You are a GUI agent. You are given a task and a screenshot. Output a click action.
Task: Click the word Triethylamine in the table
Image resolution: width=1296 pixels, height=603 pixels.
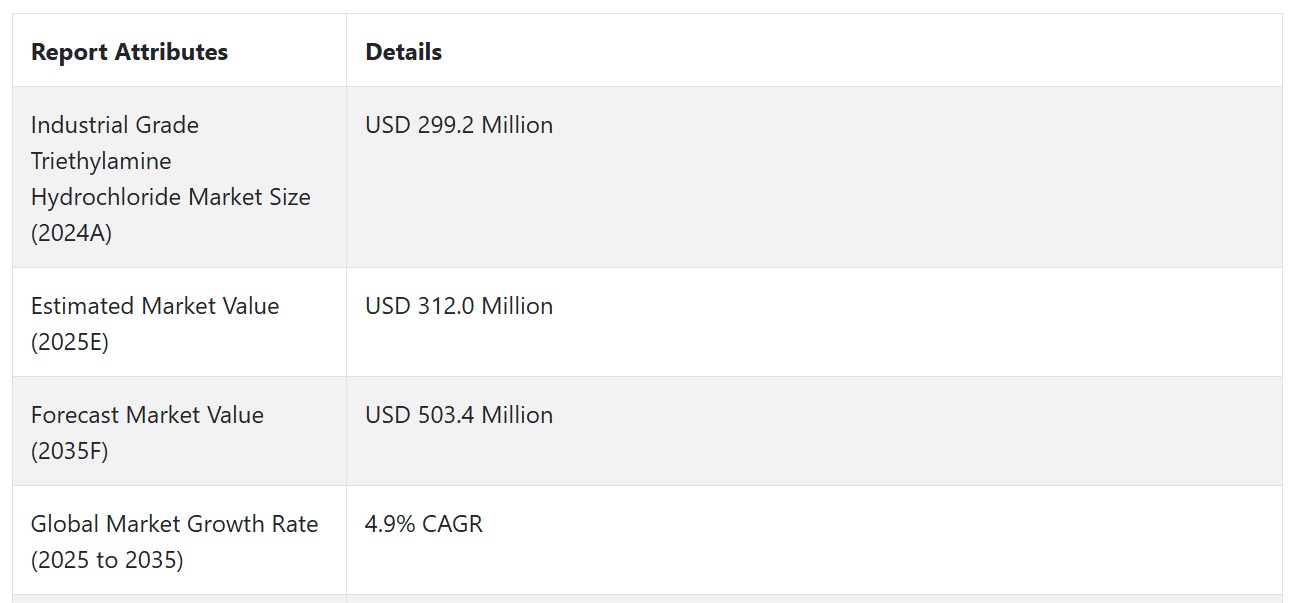click(x=101, y=162)
